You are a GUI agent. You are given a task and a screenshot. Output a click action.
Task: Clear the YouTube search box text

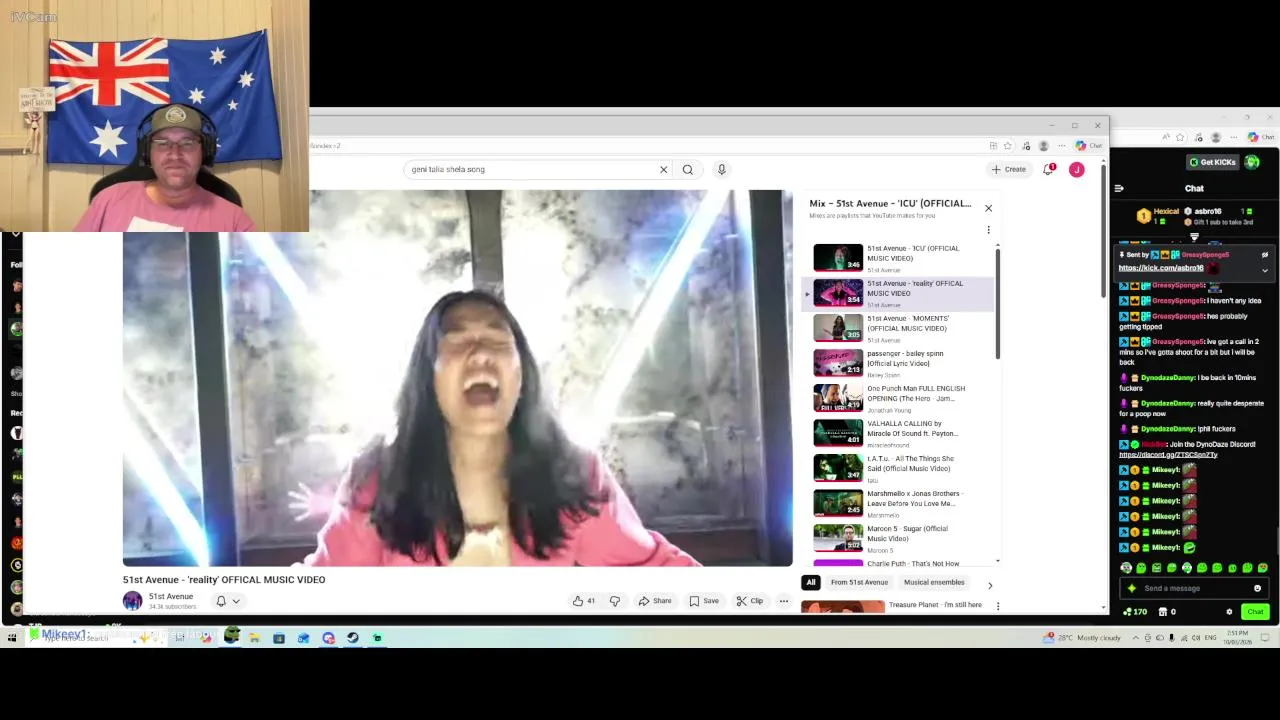click(663, 169)
